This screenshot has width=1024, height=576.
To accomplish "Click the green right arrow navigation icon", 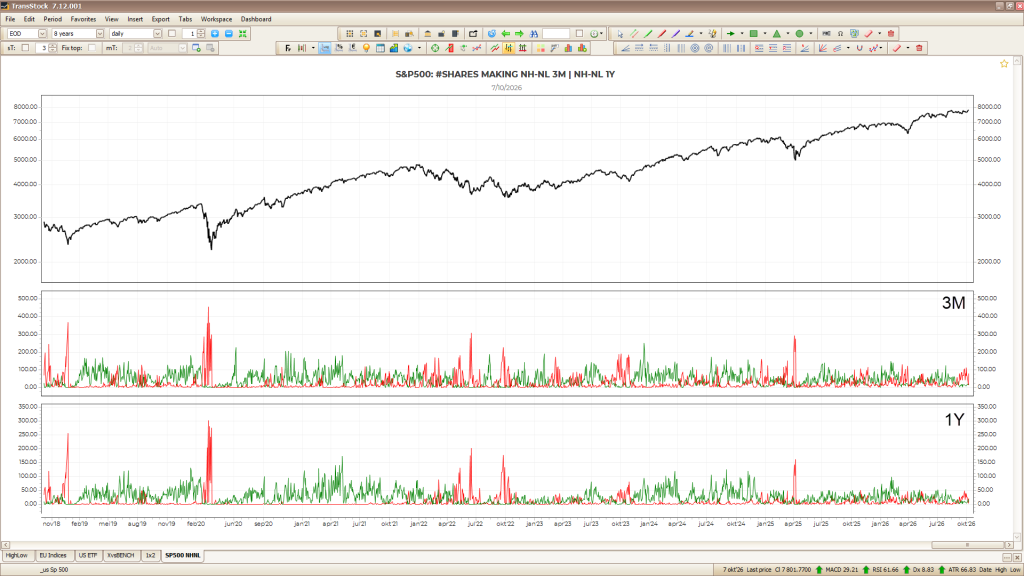I will click(x=519, y=33).
